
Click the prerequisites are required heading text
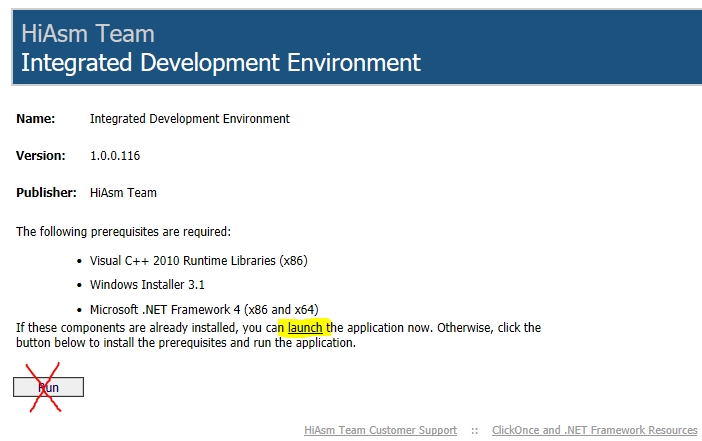pyautogui.click(x=123, y=232)
